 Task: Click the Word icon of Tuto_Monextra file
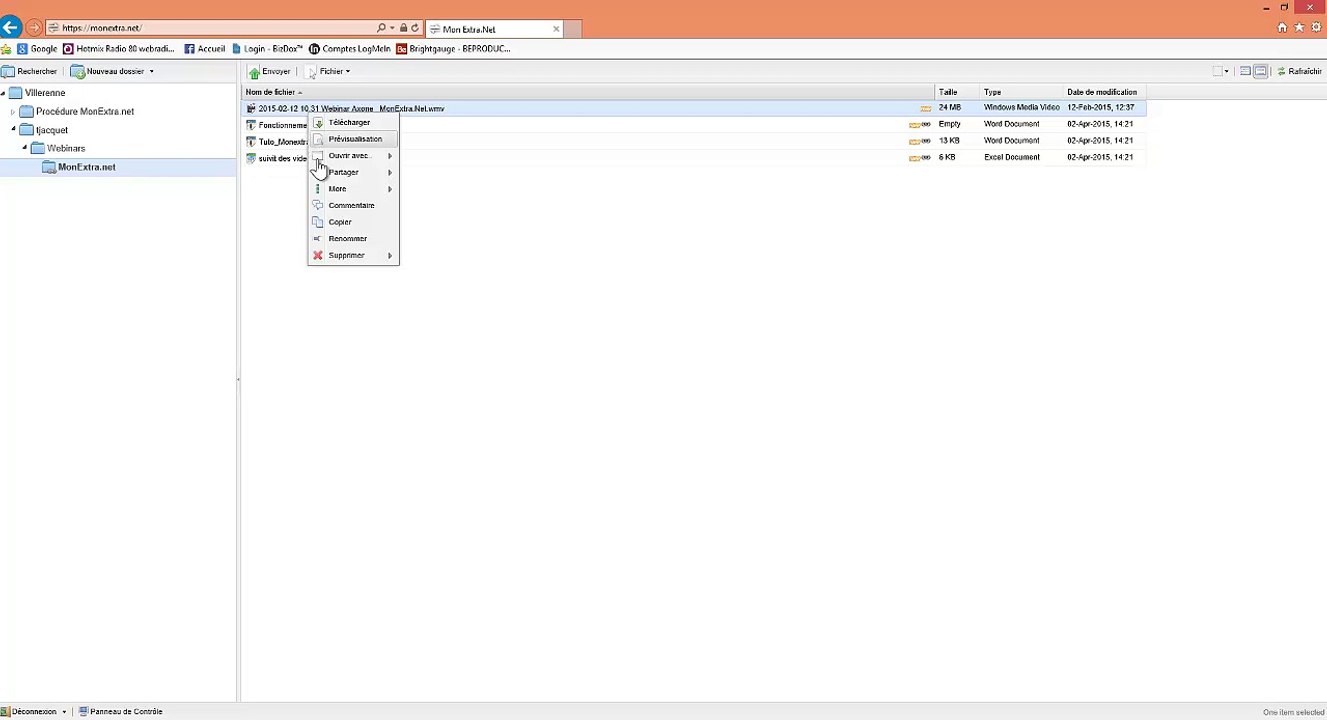point(251,141)
